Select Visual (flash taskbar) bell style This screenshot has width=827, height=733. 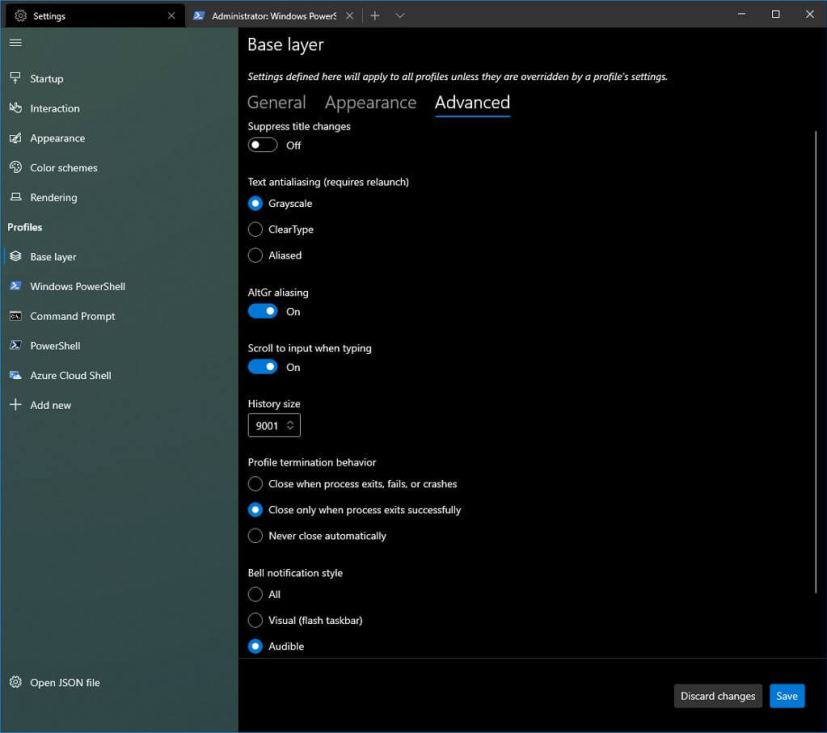pyautogui.click(x=305, y=620)
